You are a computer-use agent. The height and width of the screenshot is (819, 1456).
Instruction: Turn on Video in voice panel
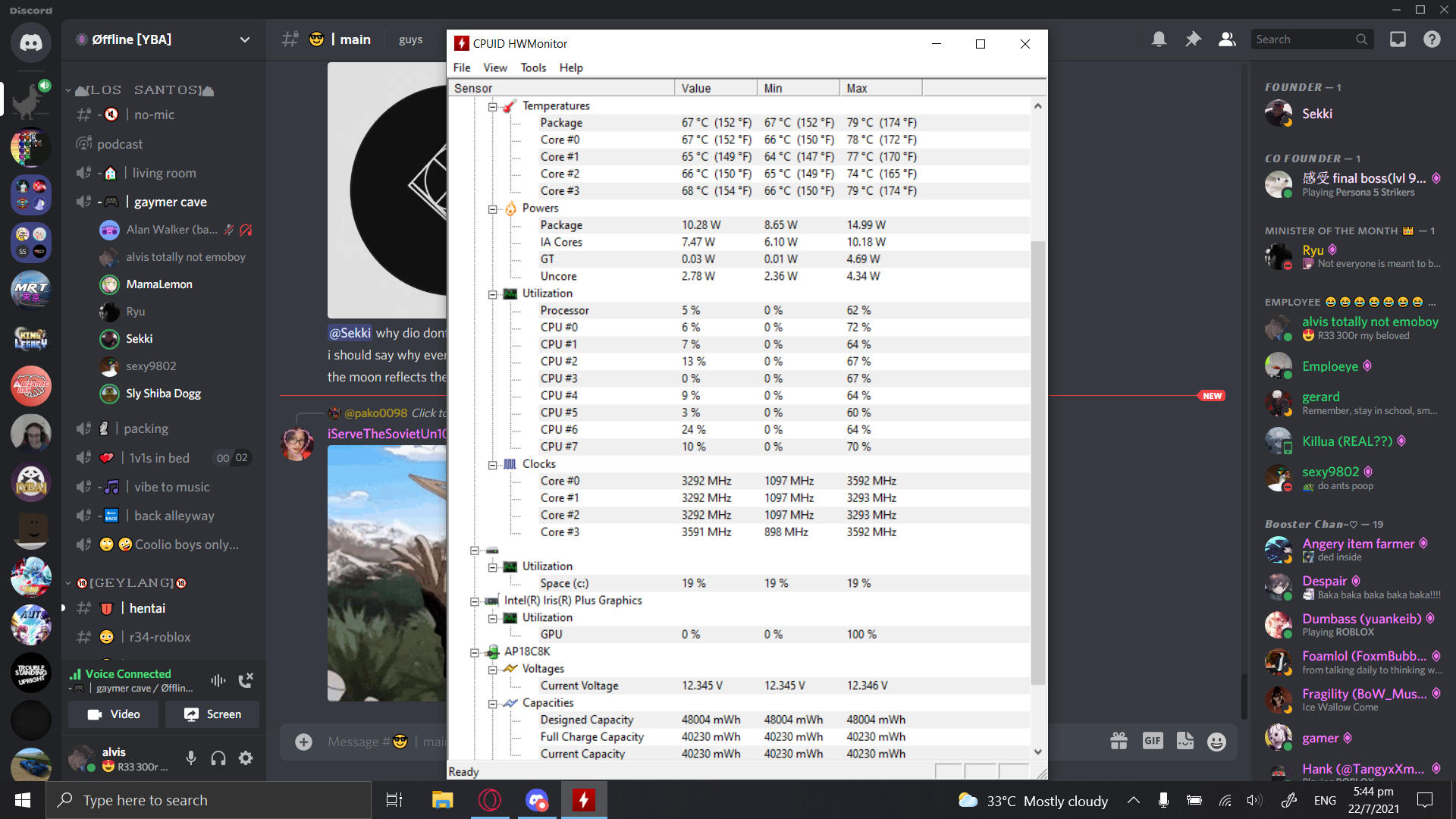tap(114, 714)
